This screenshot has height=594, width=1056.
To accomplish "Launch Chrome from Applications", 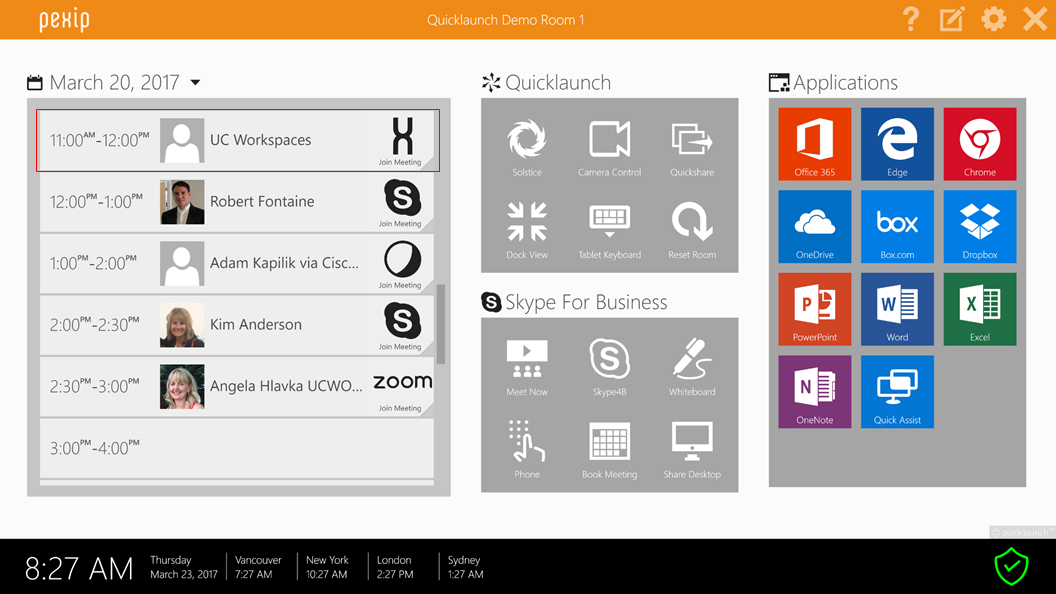I will [x=980, y=144].
